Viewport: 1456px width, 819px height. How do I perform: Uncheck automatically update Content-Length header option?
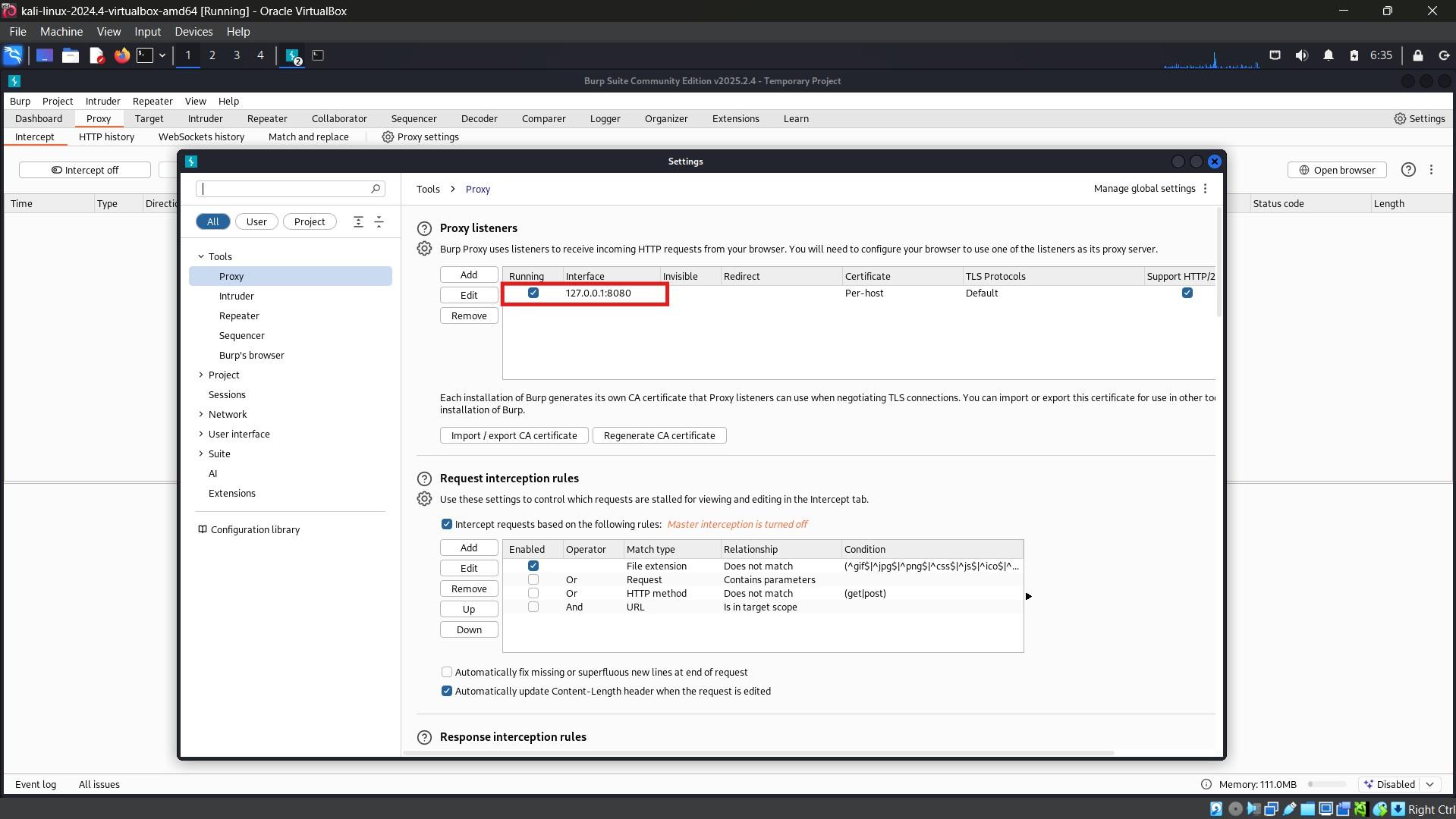point(446,691)
